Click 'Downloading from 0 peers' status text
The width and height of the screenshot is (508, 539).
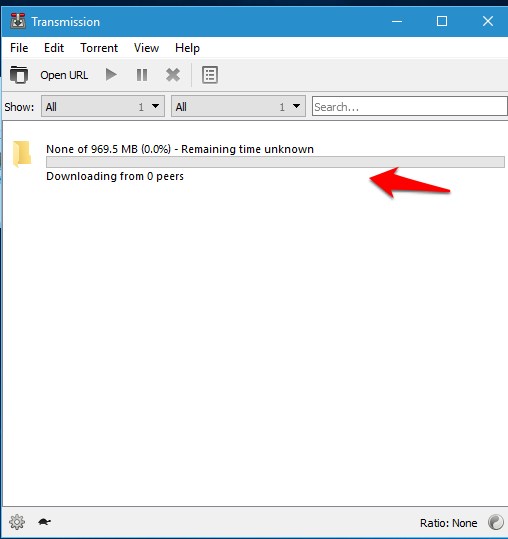click(x=115, y=176)
